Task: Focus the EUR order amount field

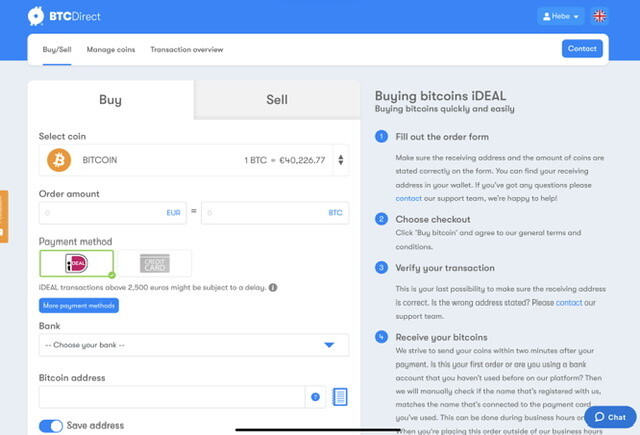Action: click(113, 213)
